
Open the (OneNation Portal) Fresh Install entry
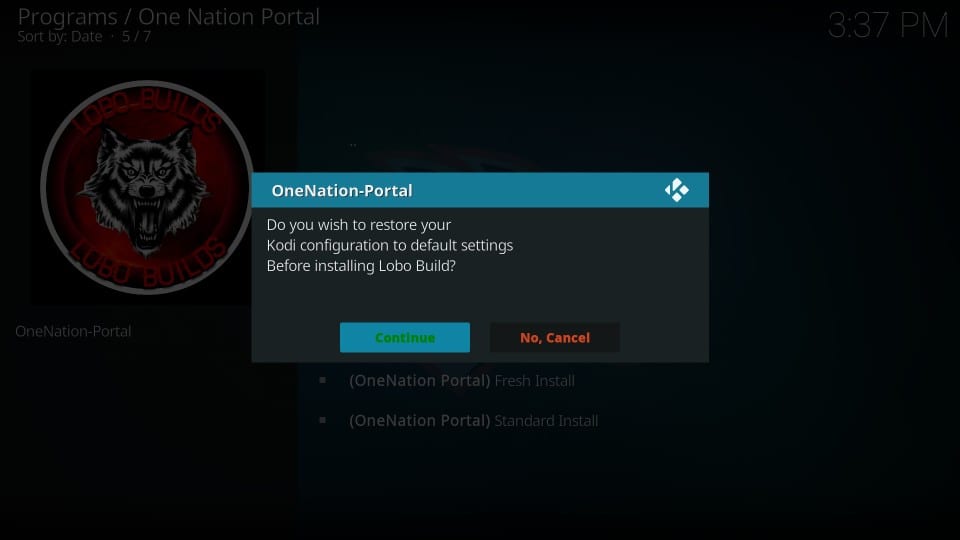462,380
